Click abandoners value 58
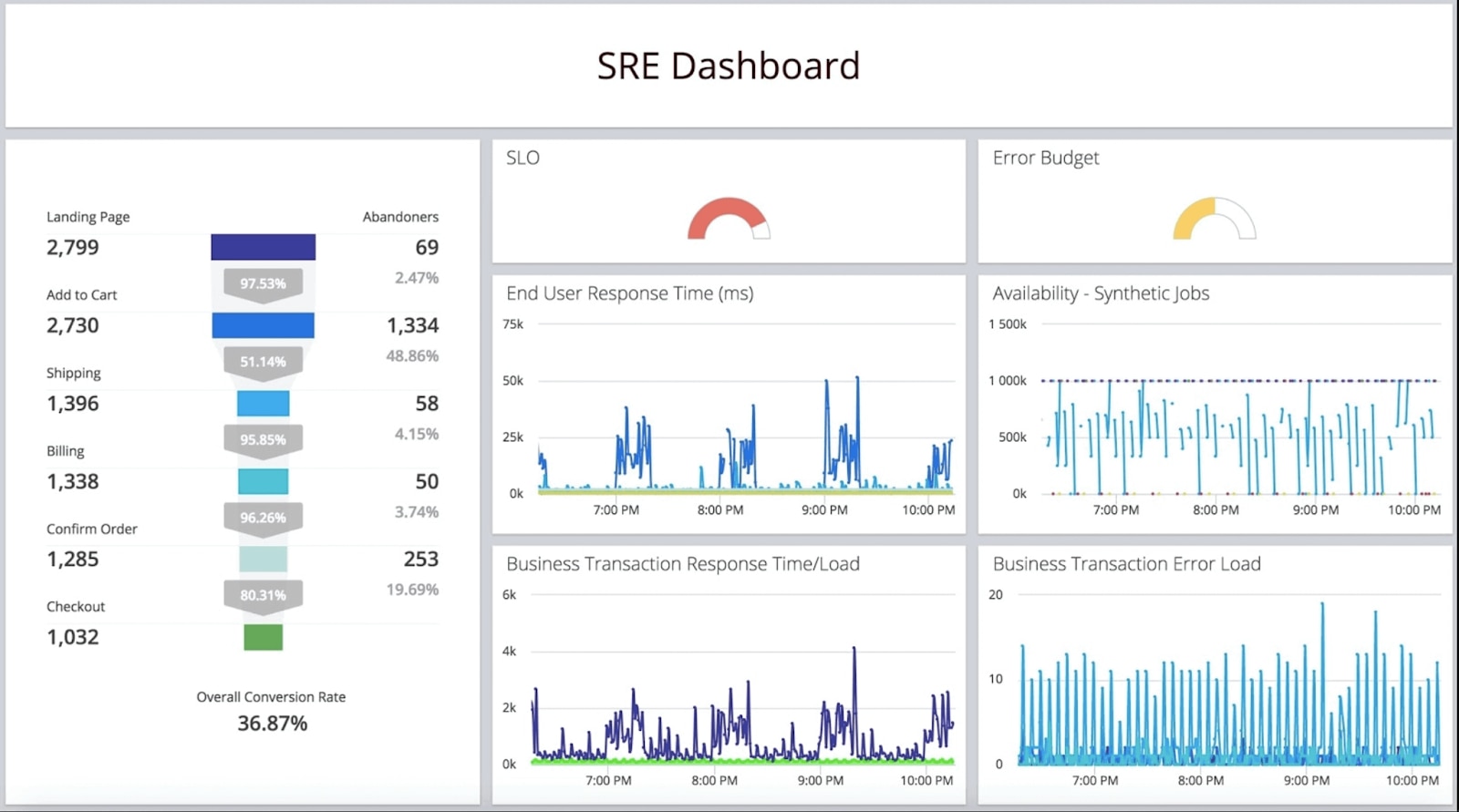This screenshot has width=1459, height=812. coord(427,404)
